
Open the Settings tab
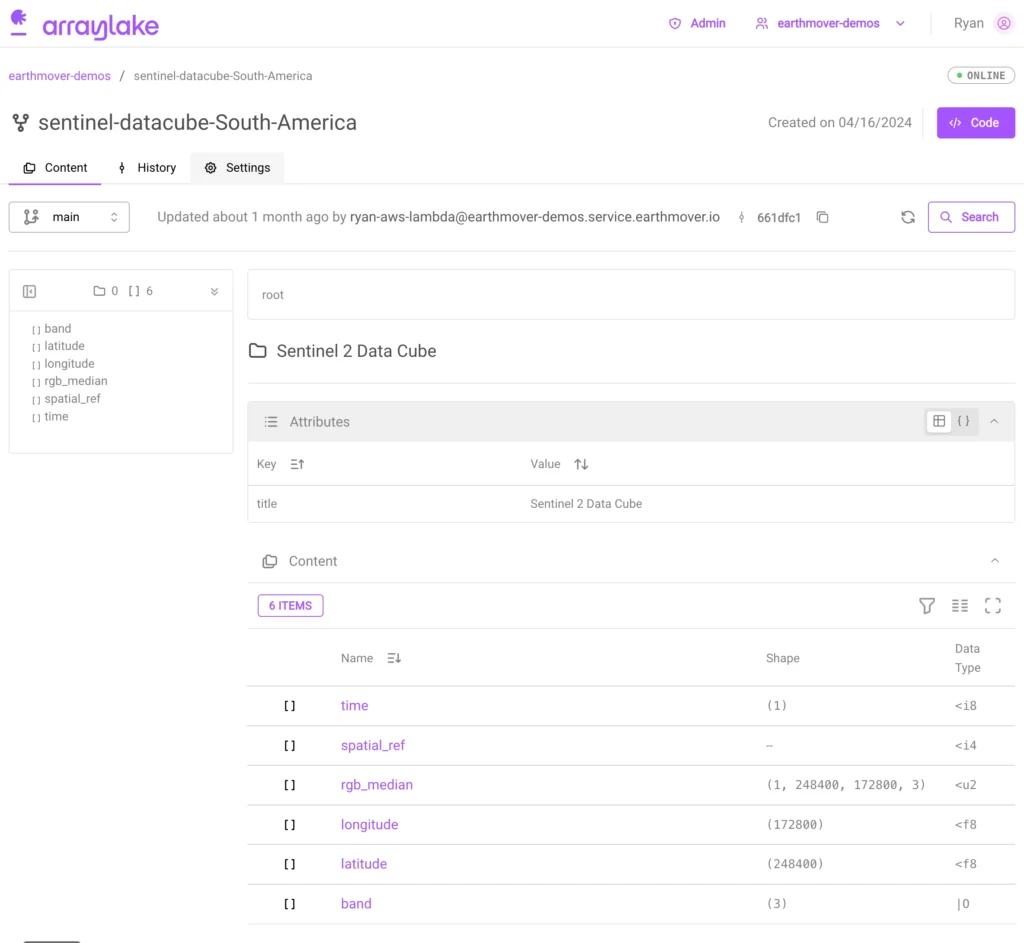(238, 168)
